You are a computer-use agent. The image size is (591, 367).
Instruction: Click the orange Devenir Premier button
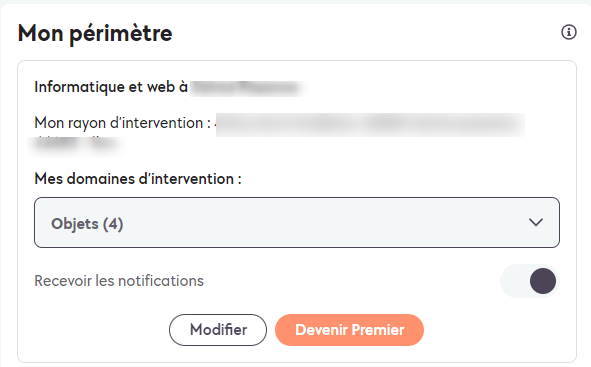click(x=349, y=330)
